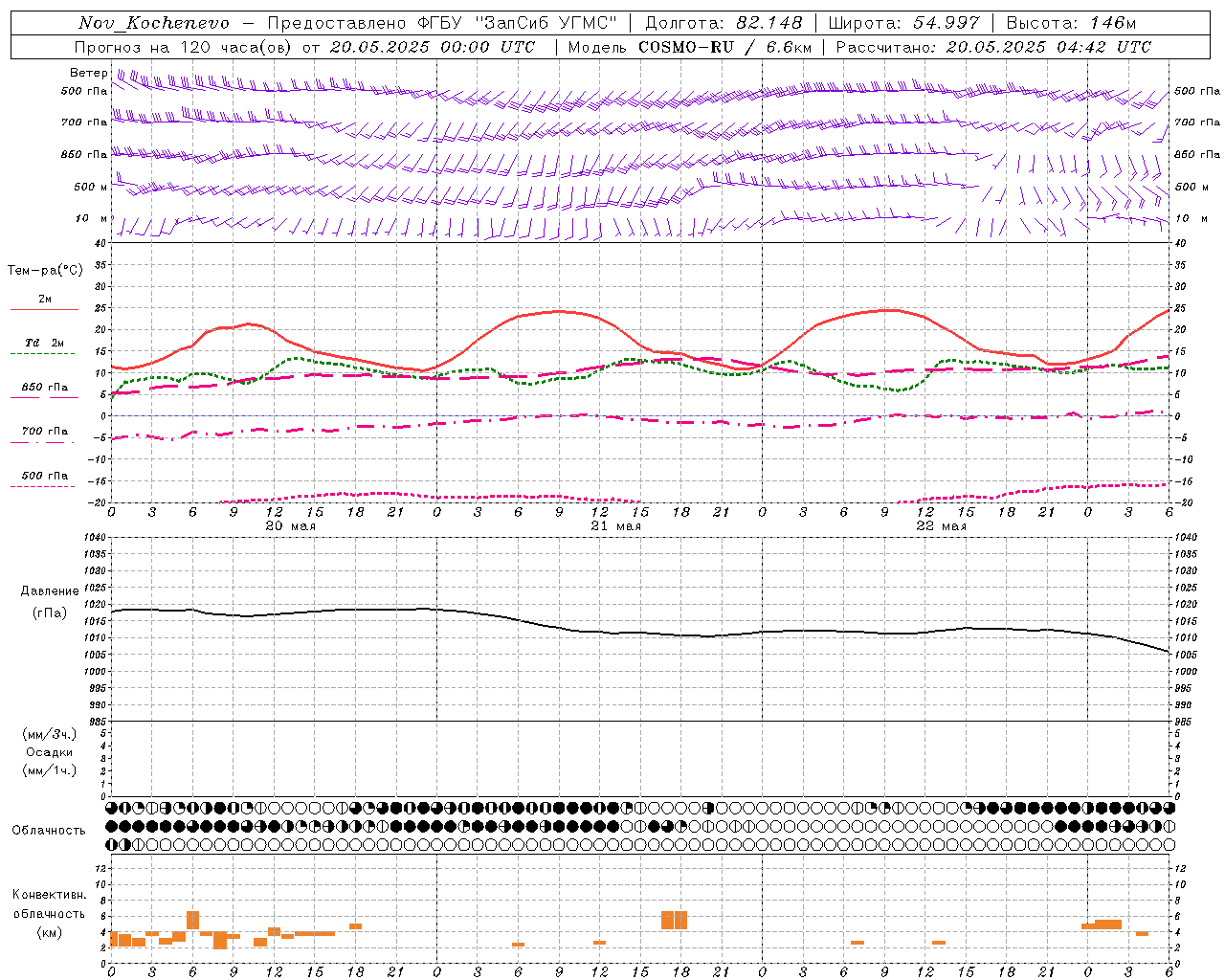Click the '(мм/3ч.)' precipitation unit label
Image resolution: width=1225 pixels, height=980 pixels.
click(50, 734)
